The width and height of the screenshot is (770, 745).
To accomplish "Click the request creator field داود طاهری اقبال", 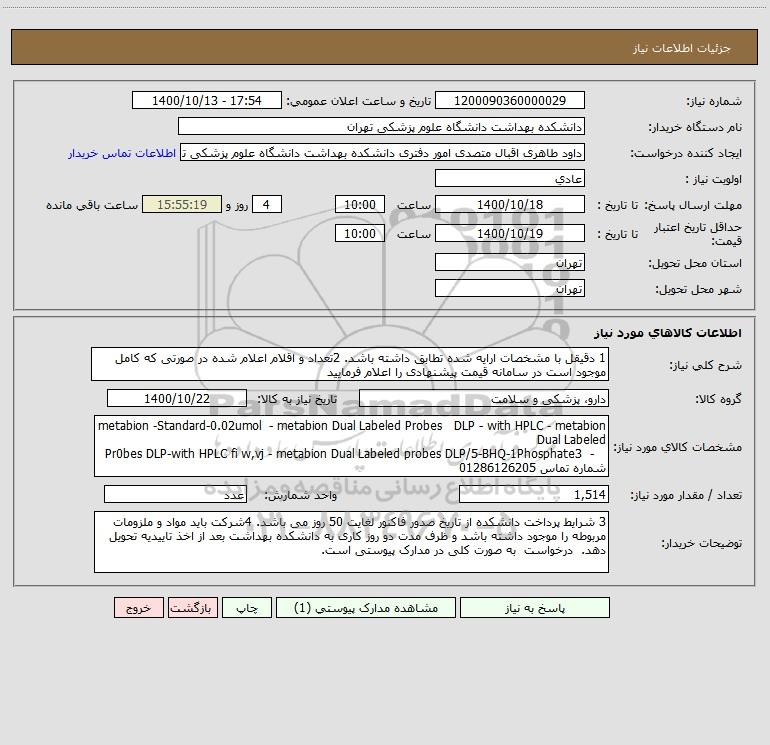I will click(x=383, y=153).
